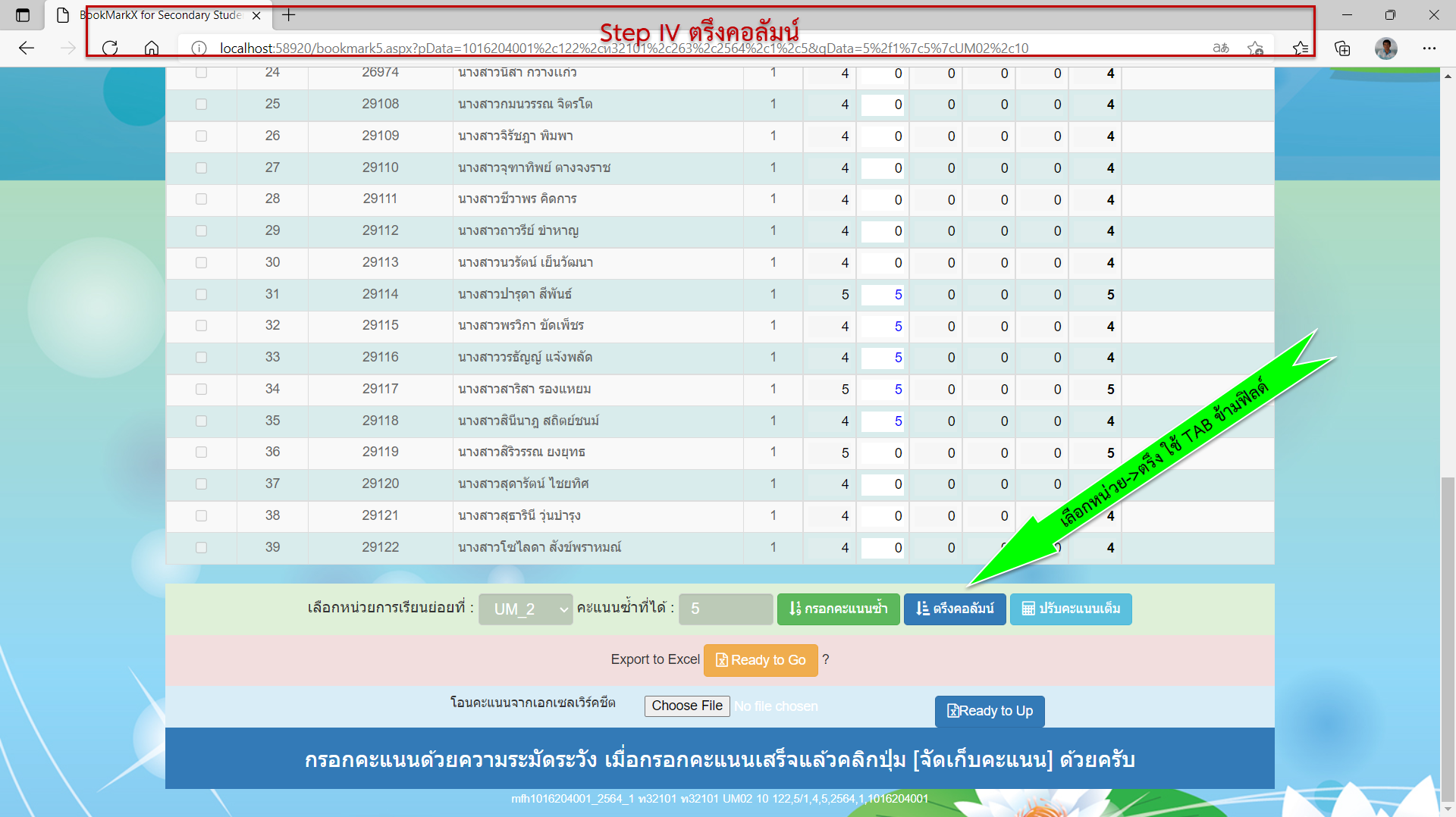Check the box for student row 32

pos(201,326)
